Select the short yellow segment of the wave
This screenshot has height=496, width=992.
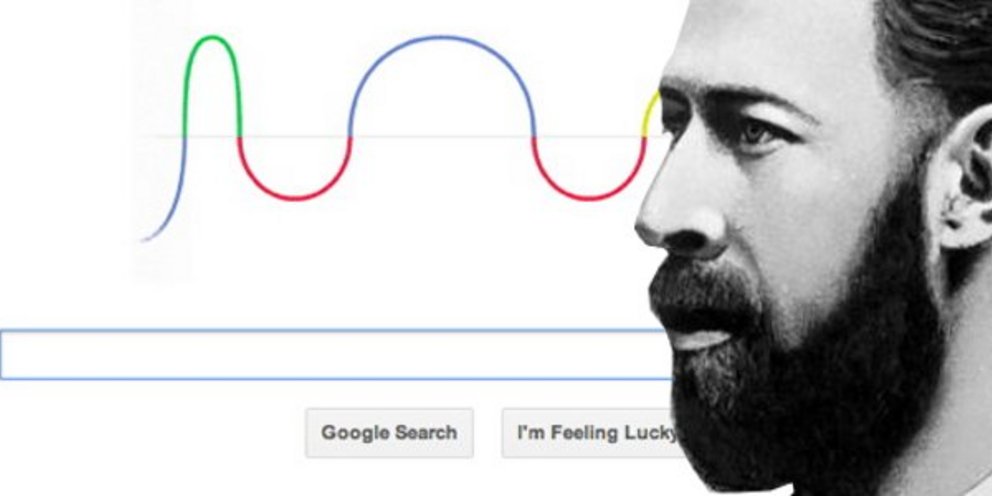(650, 114)
